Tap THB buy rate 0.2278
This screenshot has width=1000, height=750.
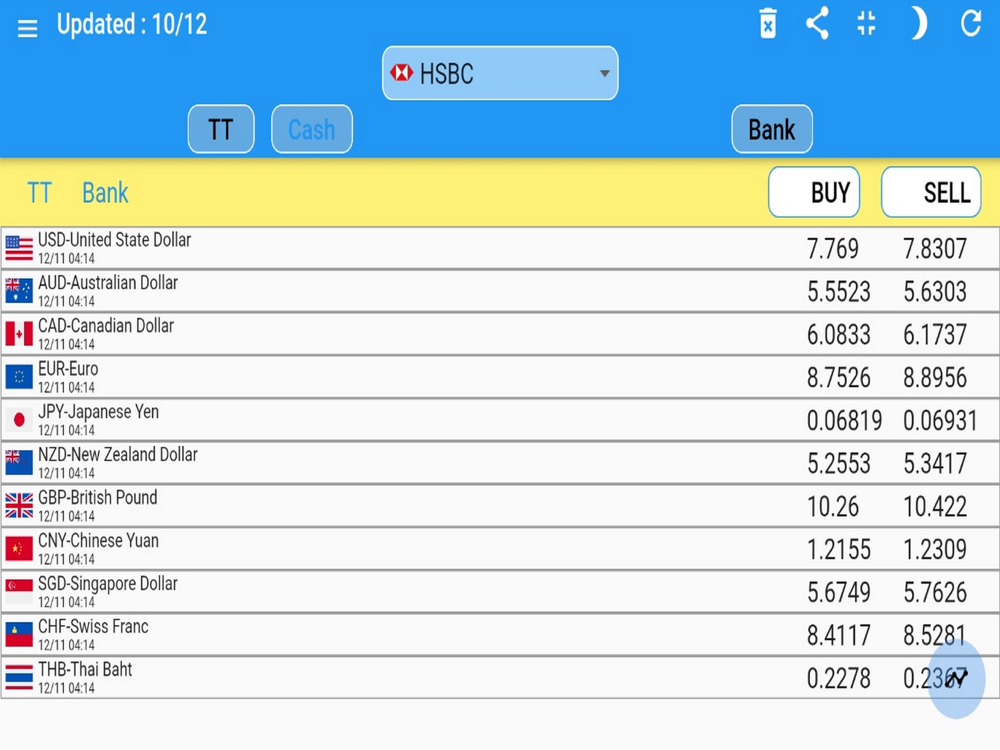click(x=839, y=678)
